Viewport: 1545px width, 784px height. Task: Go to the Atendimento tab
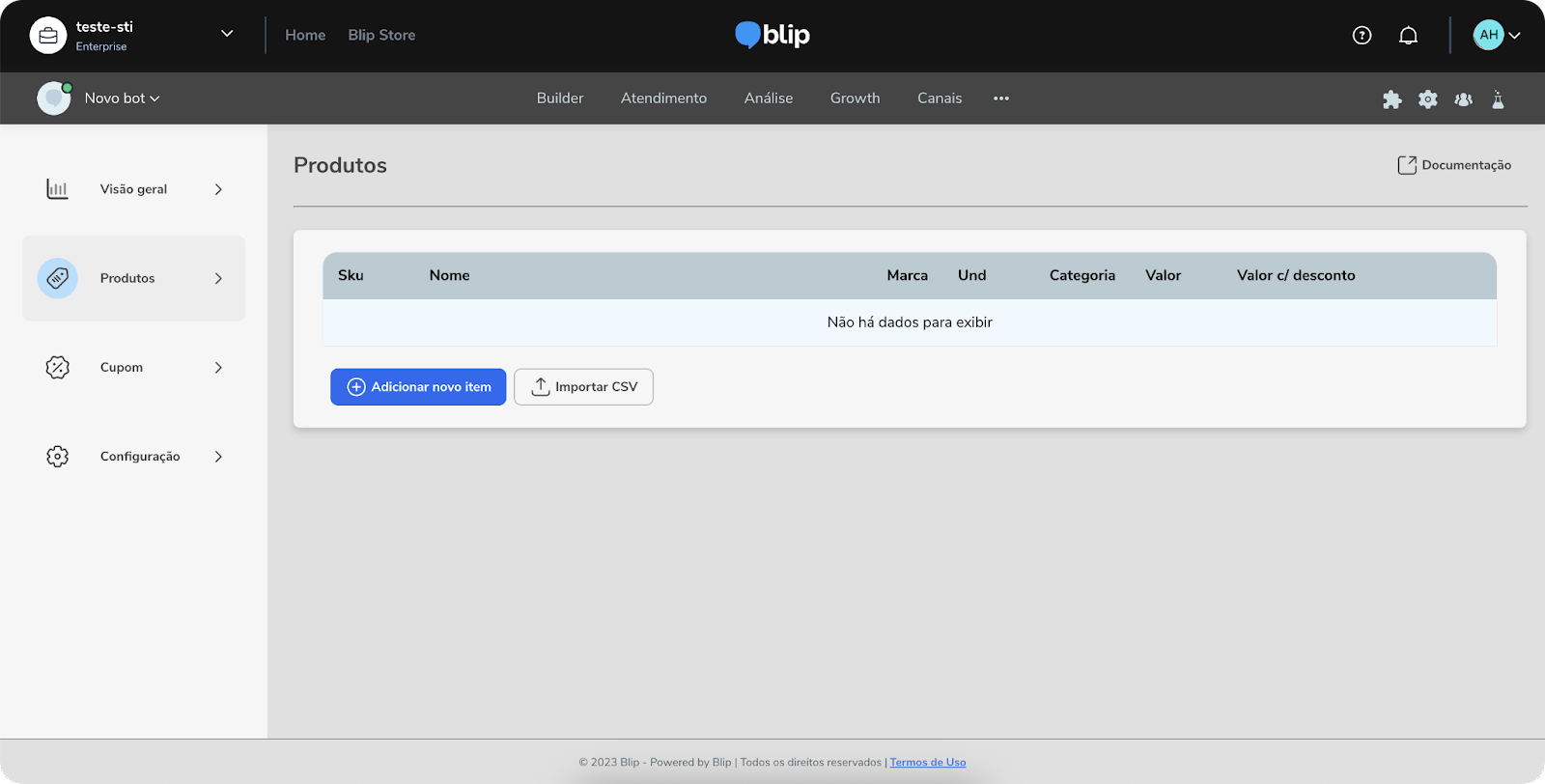pyautogui.click(x=663, y=98)
